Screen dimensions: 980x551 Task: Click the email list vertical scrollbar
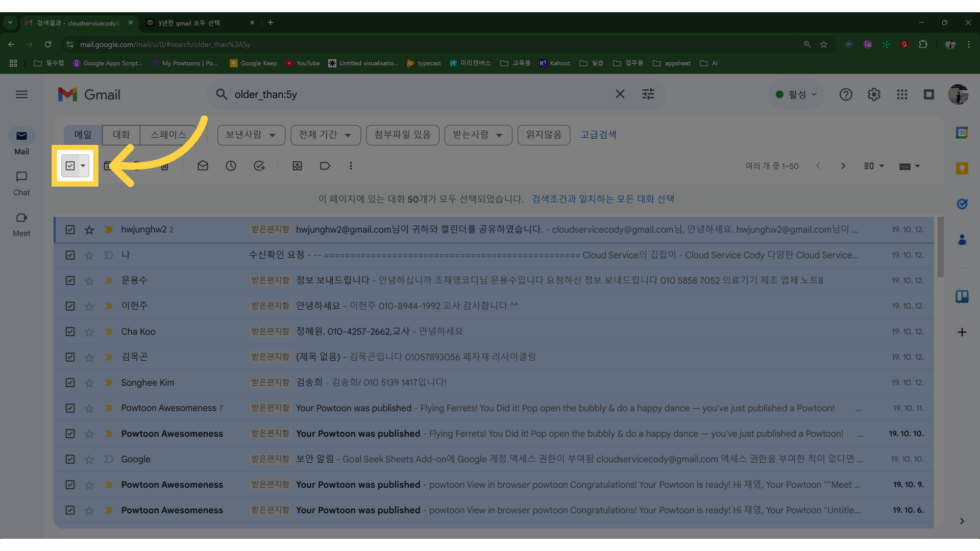(x=940, y=248)
